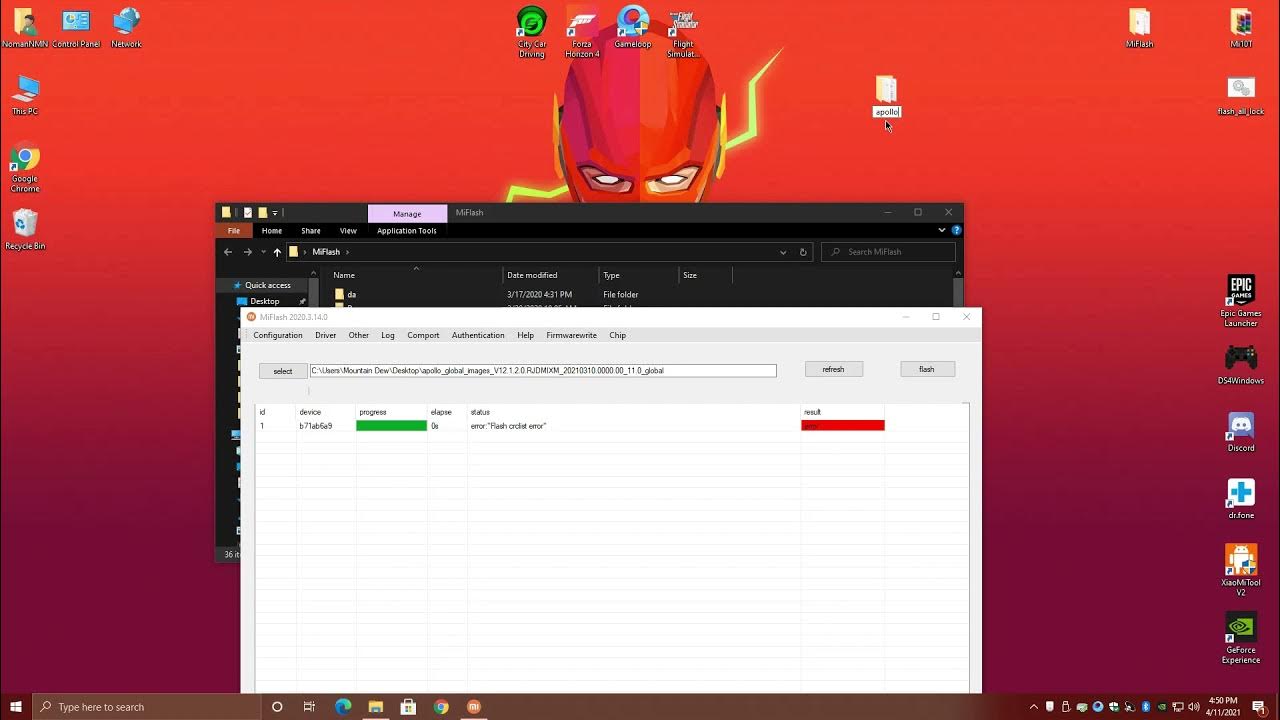Select the MiFlash desktop folder
This screenshot has width=1280, height=720.
(1139, 27)
